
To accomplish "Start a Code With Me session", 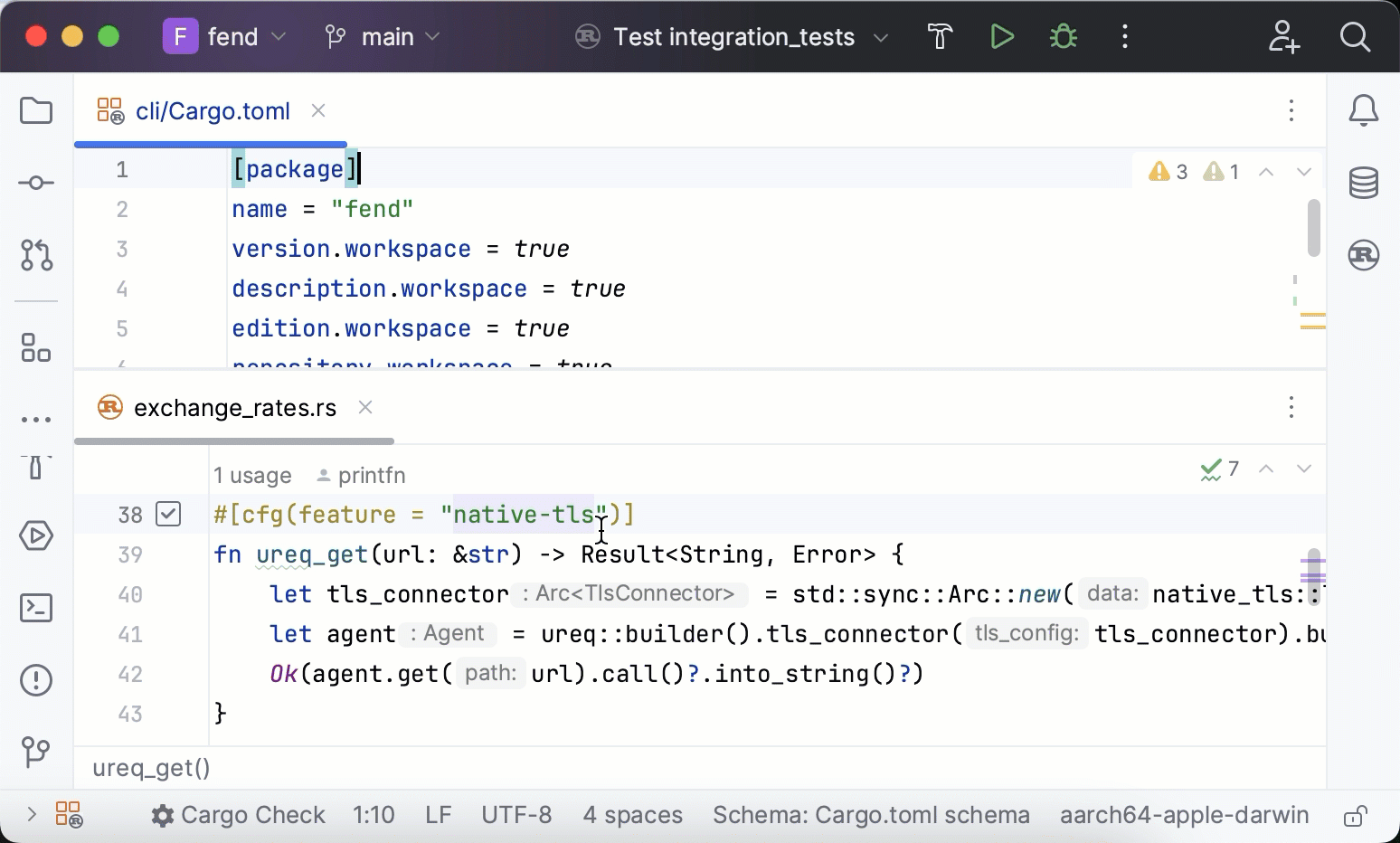I will (x=1283, y=36).
